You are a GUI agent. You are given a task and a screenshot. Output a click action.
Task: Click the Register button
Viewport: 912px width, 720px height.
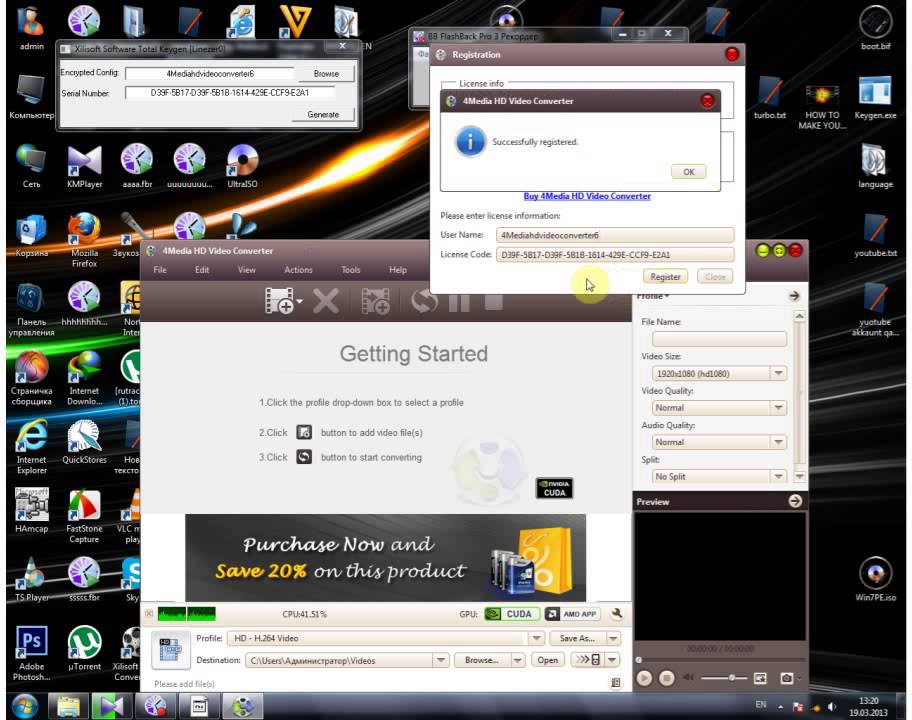665,277
